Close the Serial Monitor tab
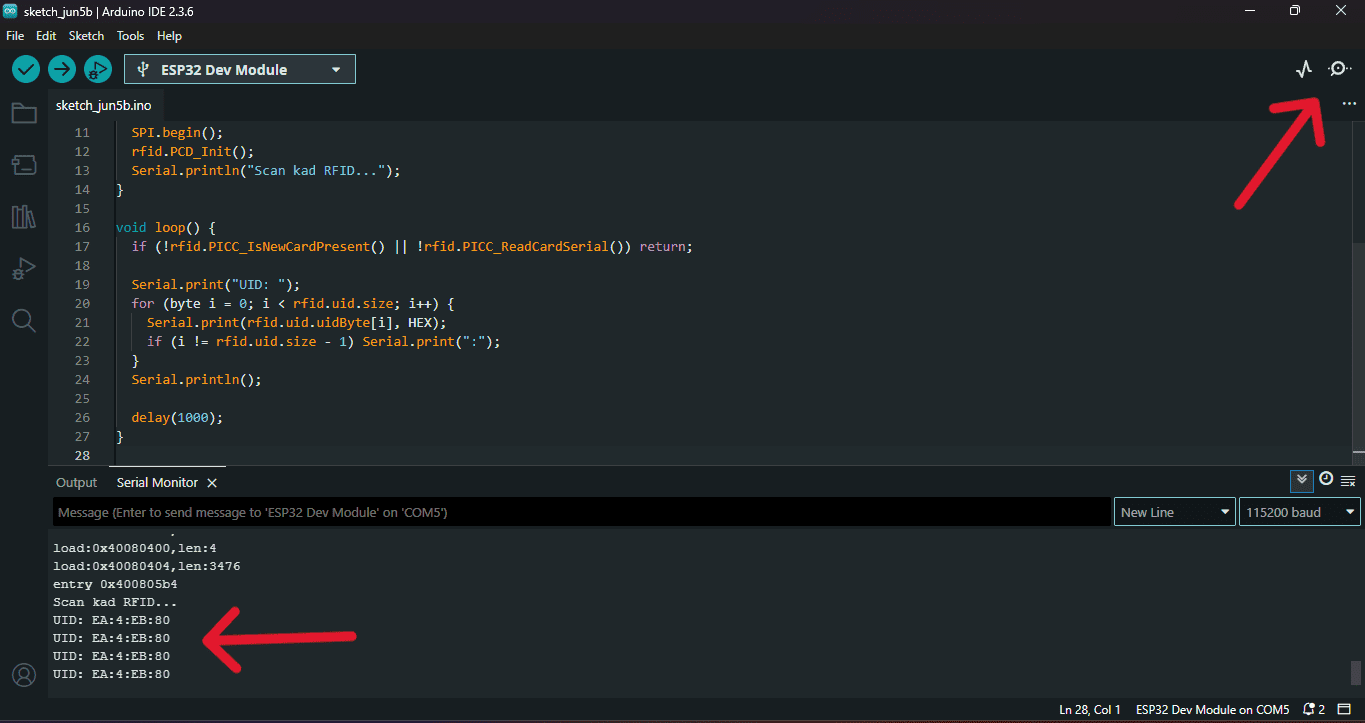The width and height of the screenshot is (1365, 723). [x=212, y=483]
